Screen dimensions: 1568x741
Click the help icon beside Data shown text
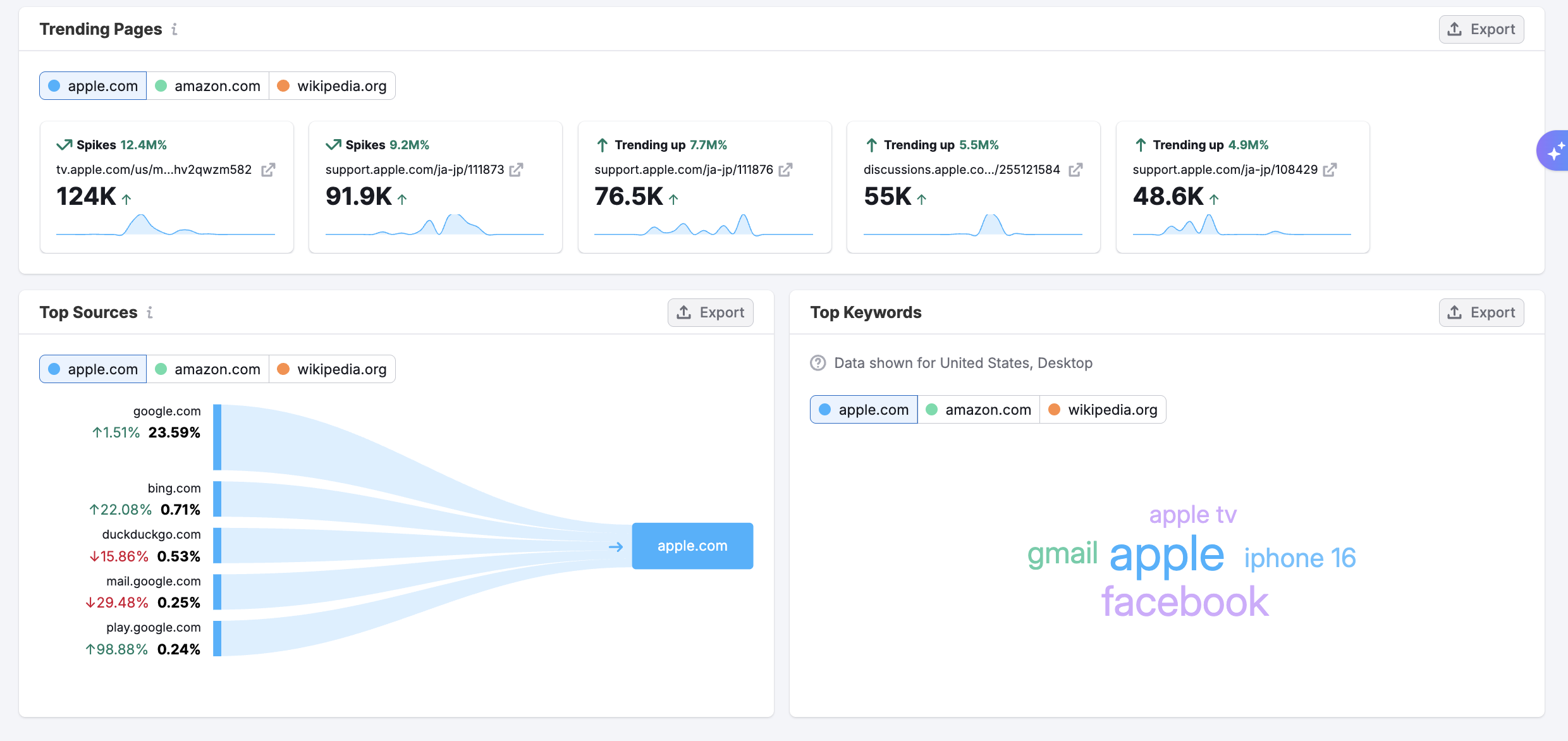[818, 363]
